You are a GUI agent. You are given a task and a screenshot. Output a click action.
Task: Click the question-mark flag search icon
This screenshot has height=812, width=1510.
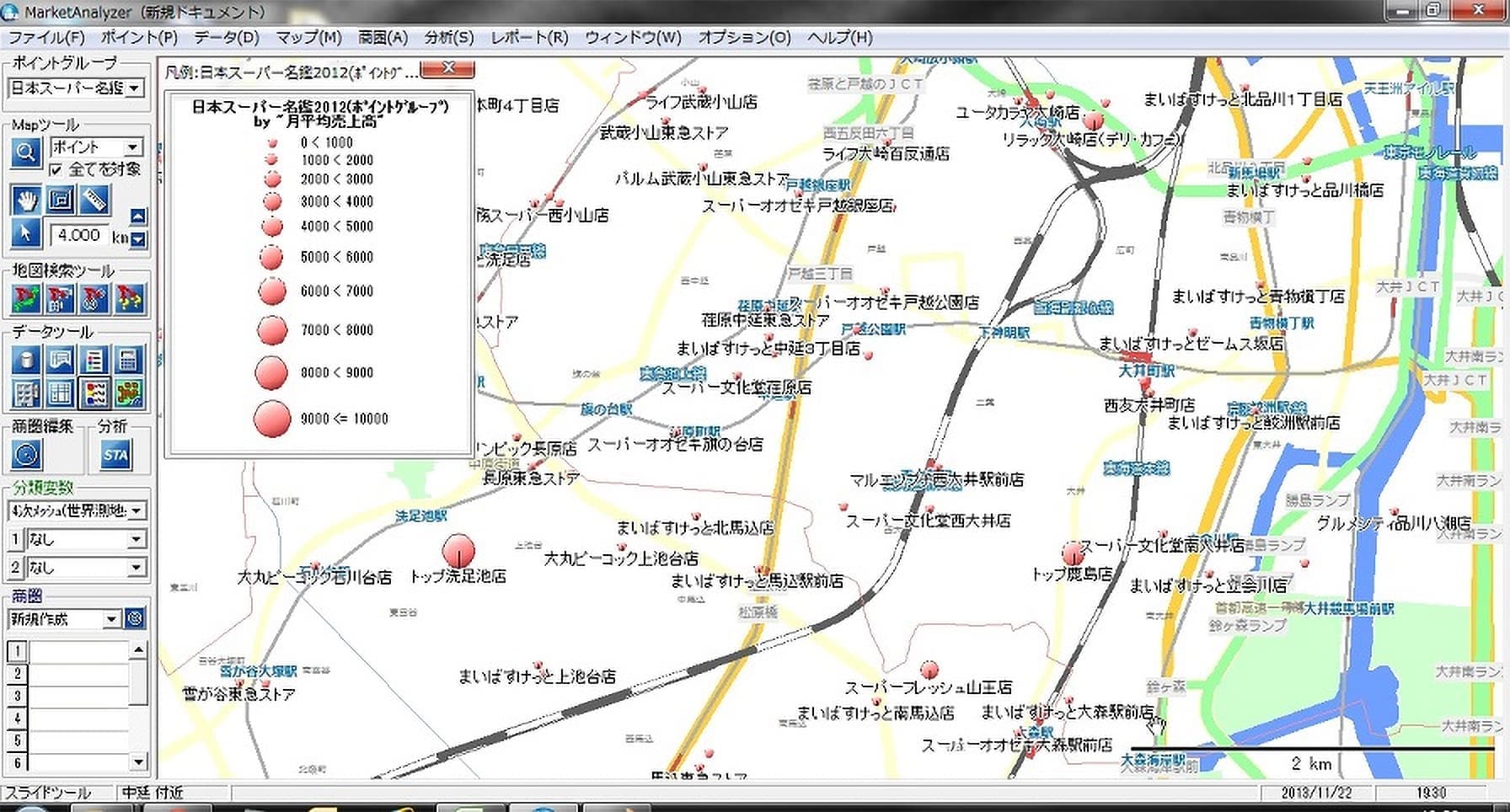[129, 298]
